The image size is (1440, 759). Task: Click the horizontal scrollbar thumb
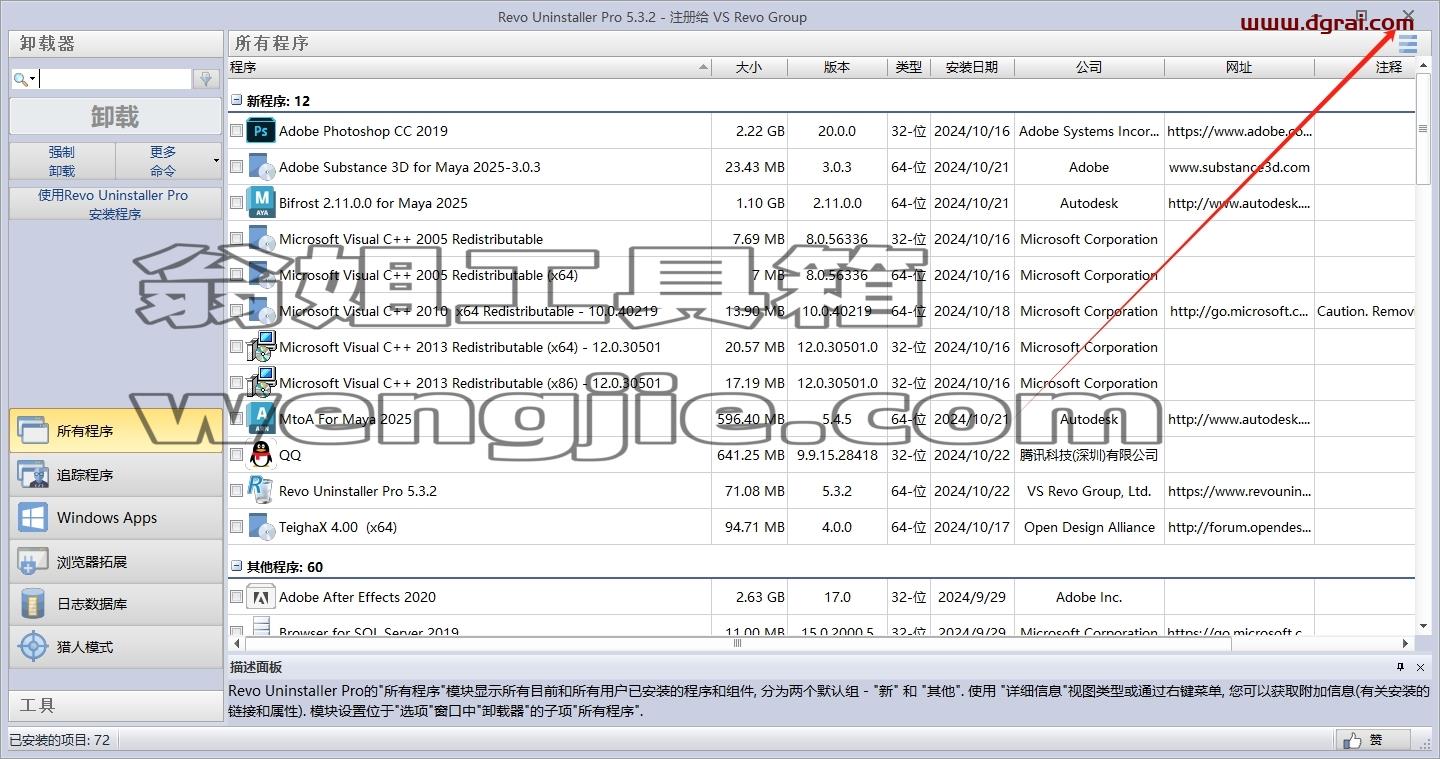[x=738, y=643]
